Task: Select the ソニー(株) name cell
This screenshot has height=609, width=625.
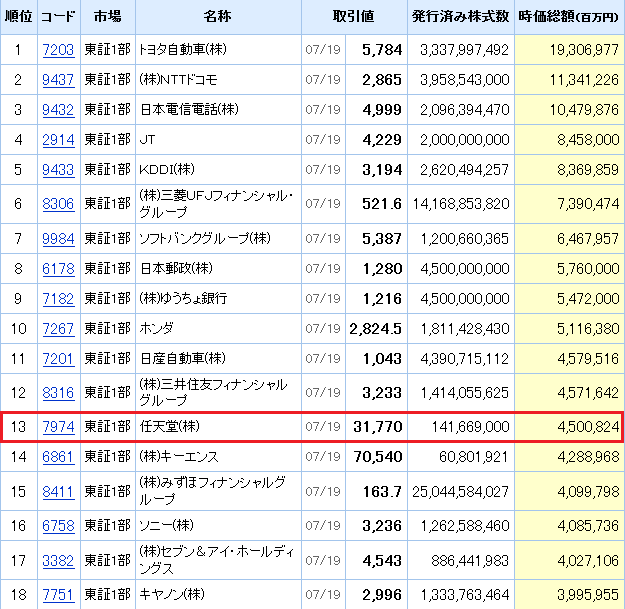Action: coord(218,526)
